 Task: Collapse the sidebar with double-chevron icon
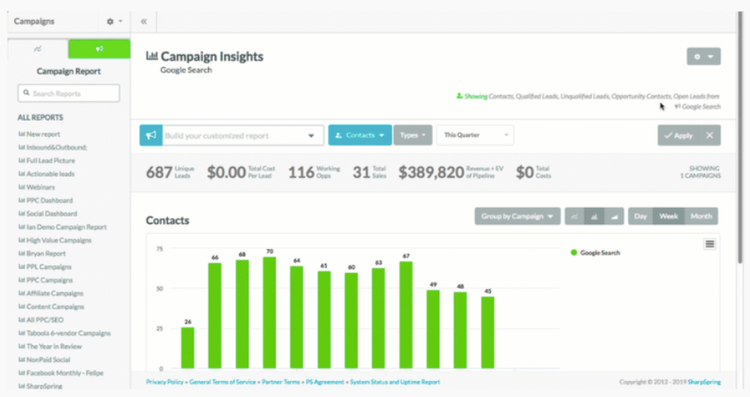coord(144,22)
